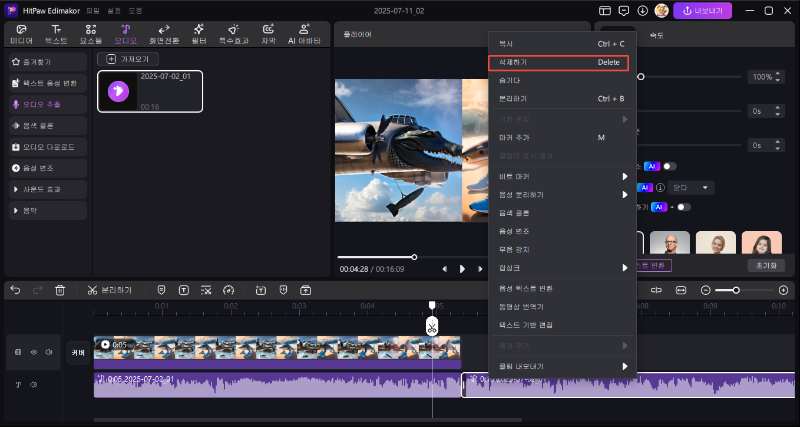Image resolution: width=800 pixels, height=427 pixels.
Task: Select the blonde woman avatar thumbnail
Action: (x=716, y=242)
